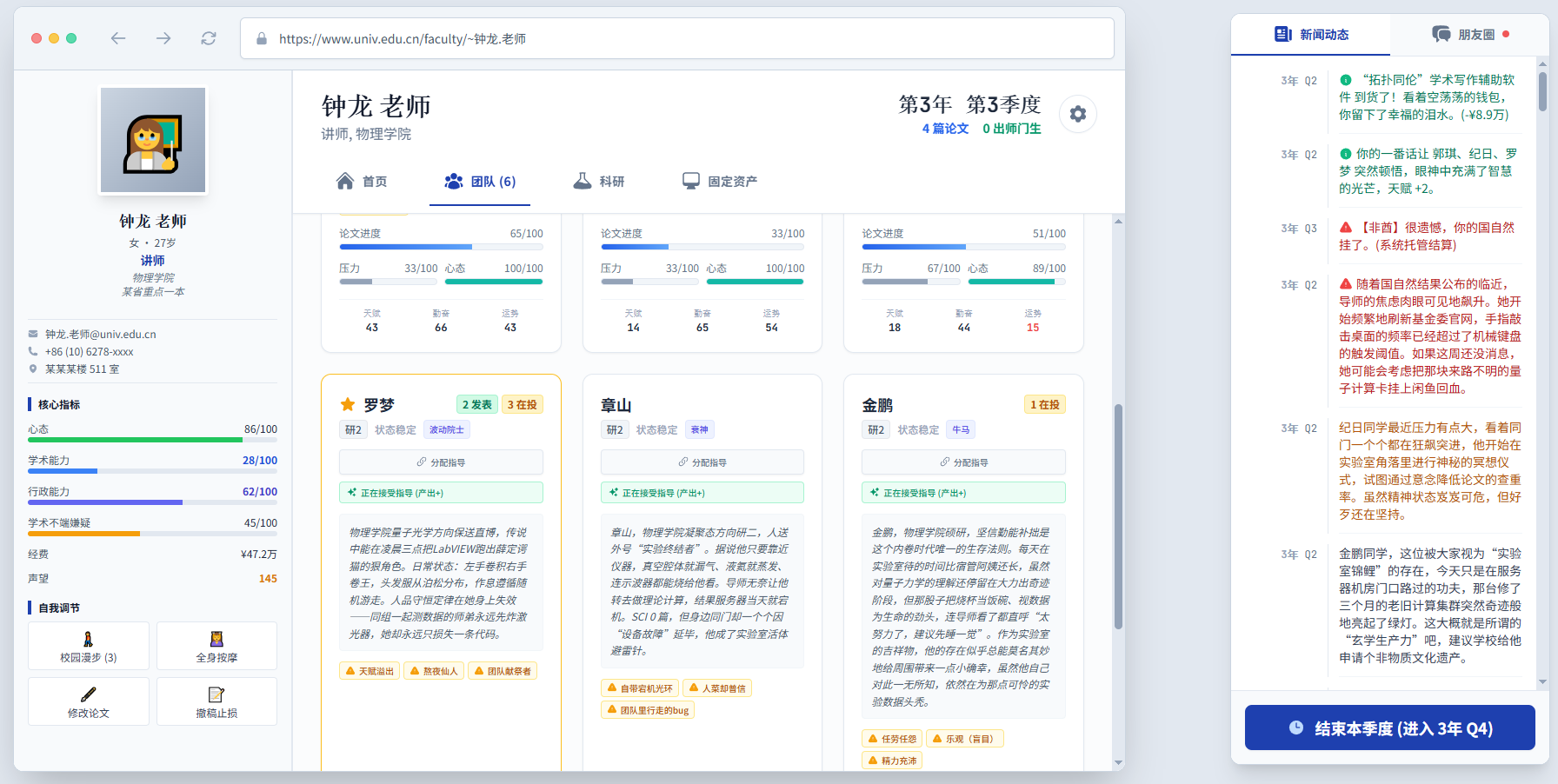This screenshot has width=1558, height=784.
Task: Start 校园漫步 self-adjustment activity
Action: coord(89,646)
